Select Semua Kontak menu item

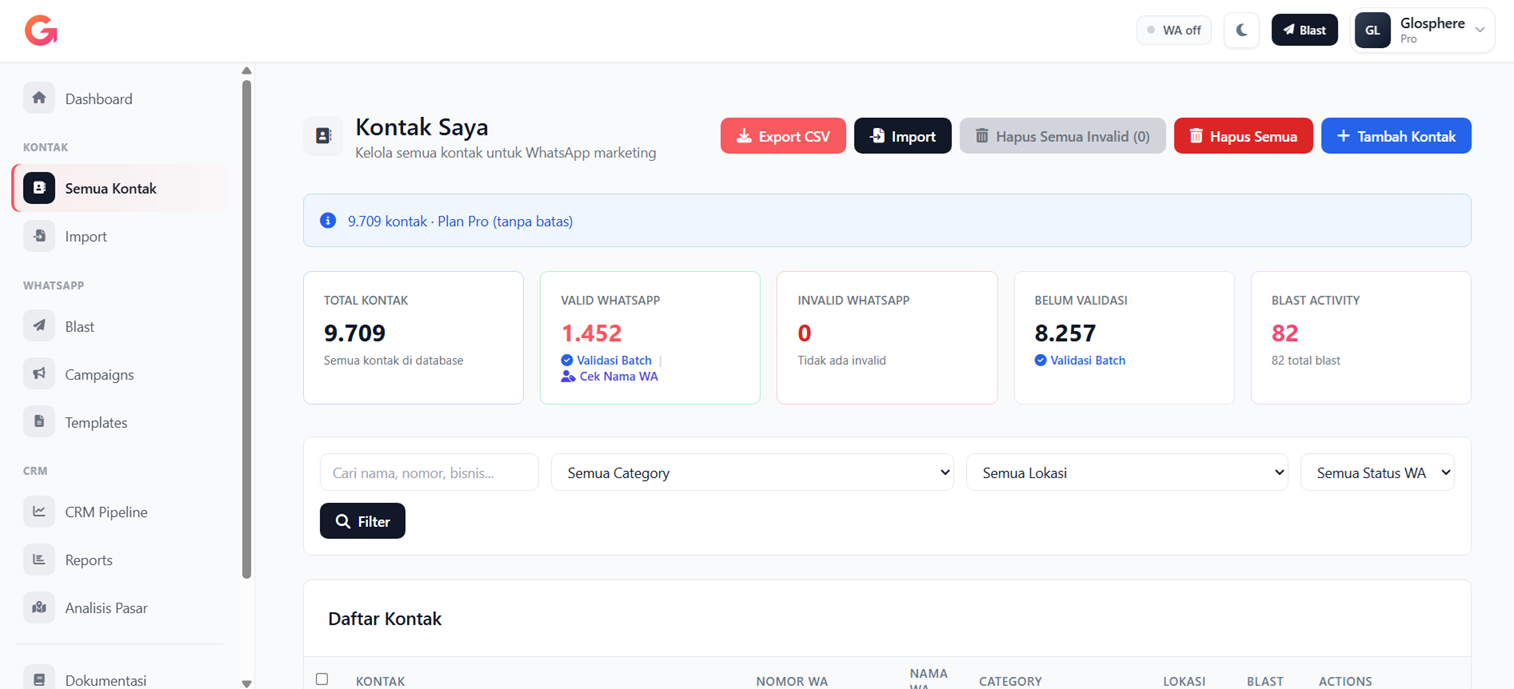tap(118, 188)
